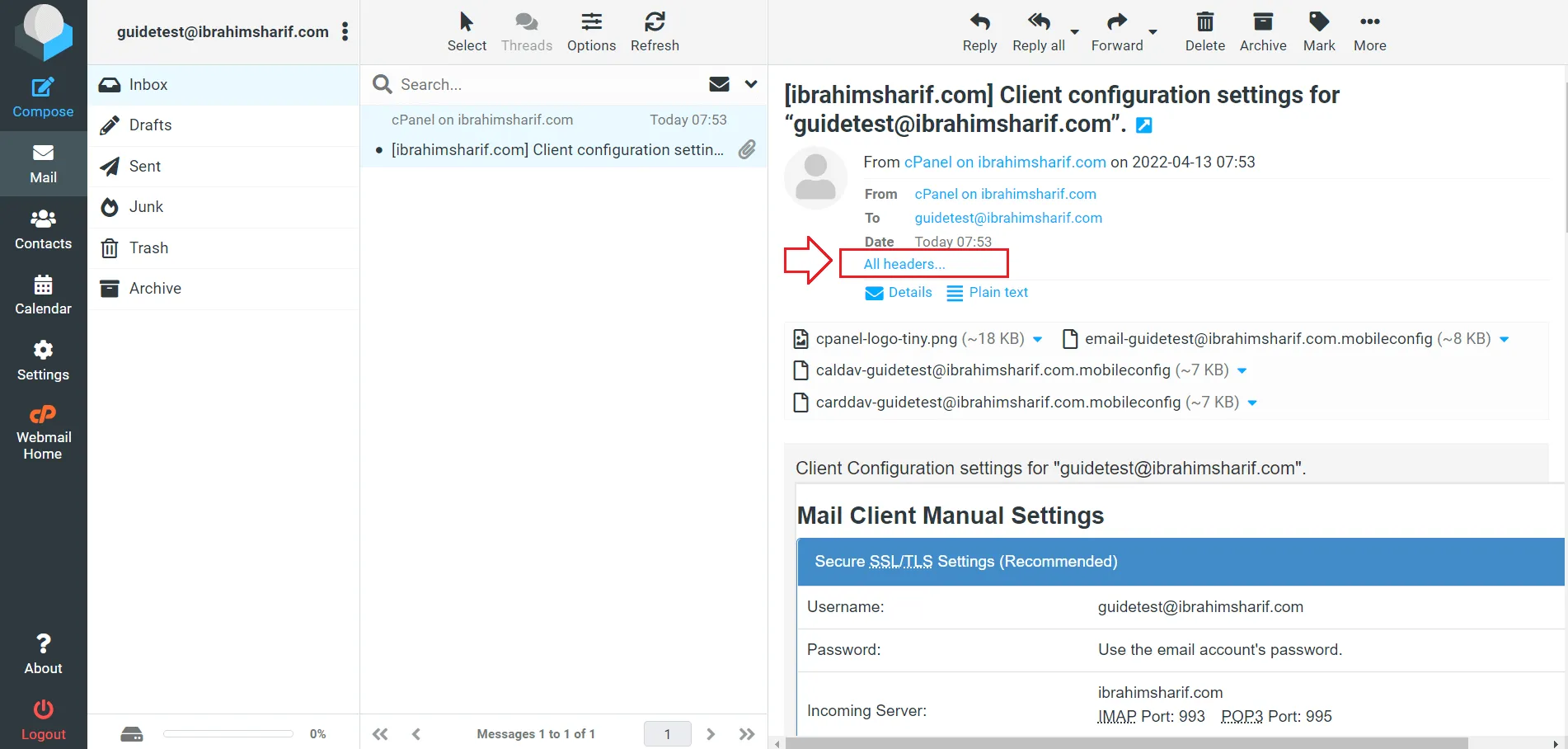
Task: Click the Logout button
Action: point(43,720)
